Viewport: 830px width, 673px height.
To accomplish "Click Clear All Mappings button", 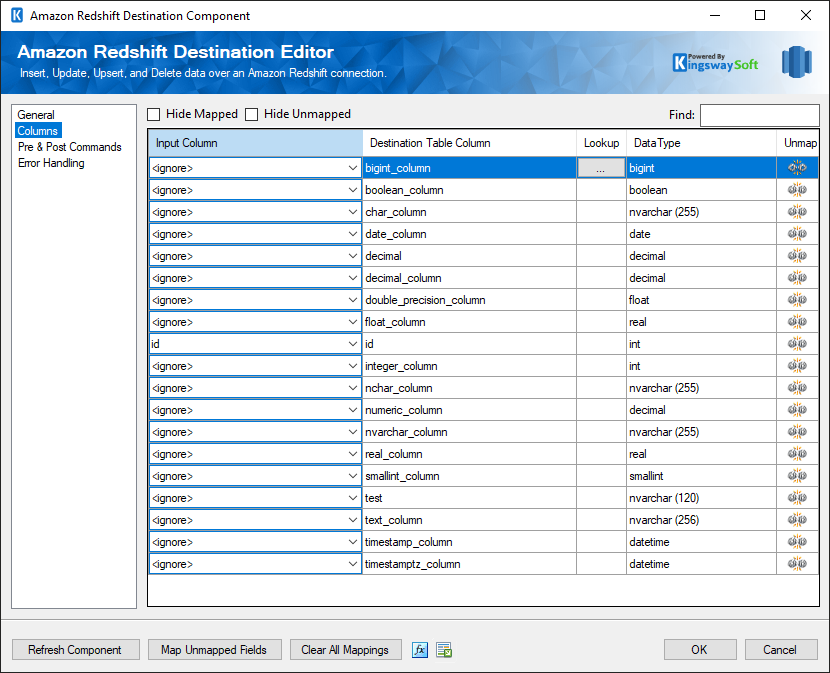I will click(x=345, y=650).
